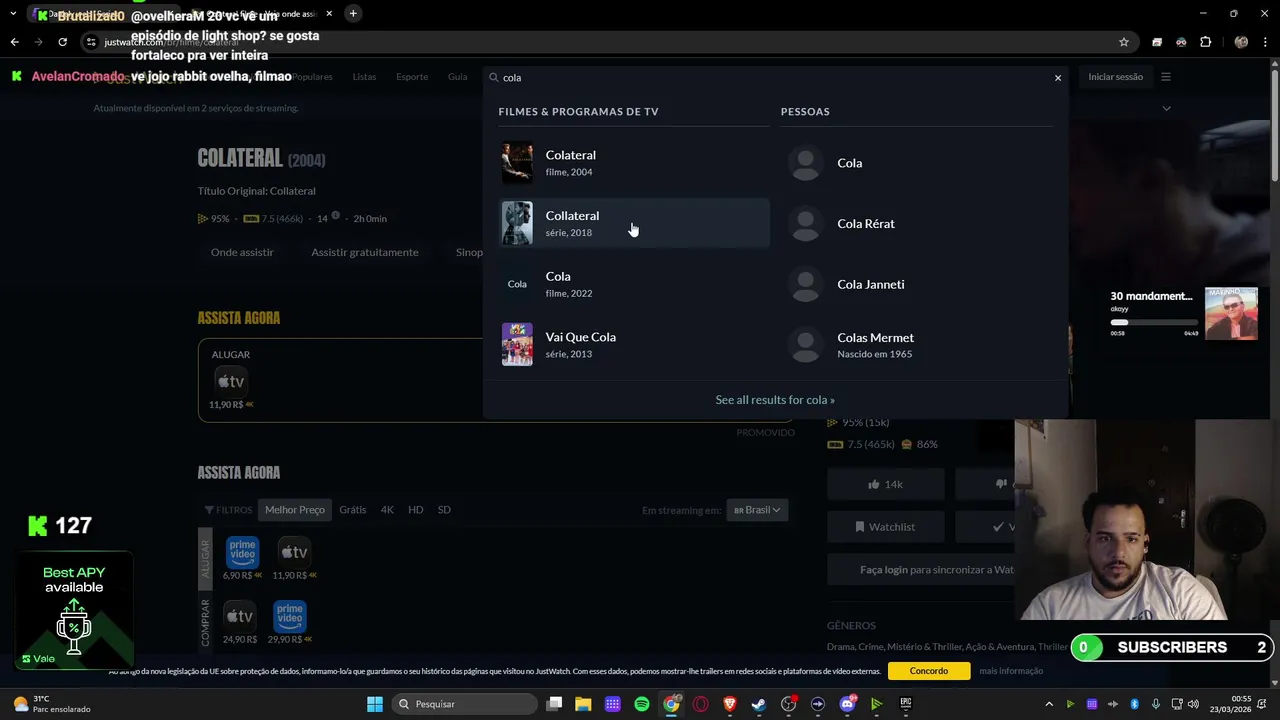Select the person result 'Cola'
The width and height of the screenshot is (1280, 720).
click(x=917, y=163)
